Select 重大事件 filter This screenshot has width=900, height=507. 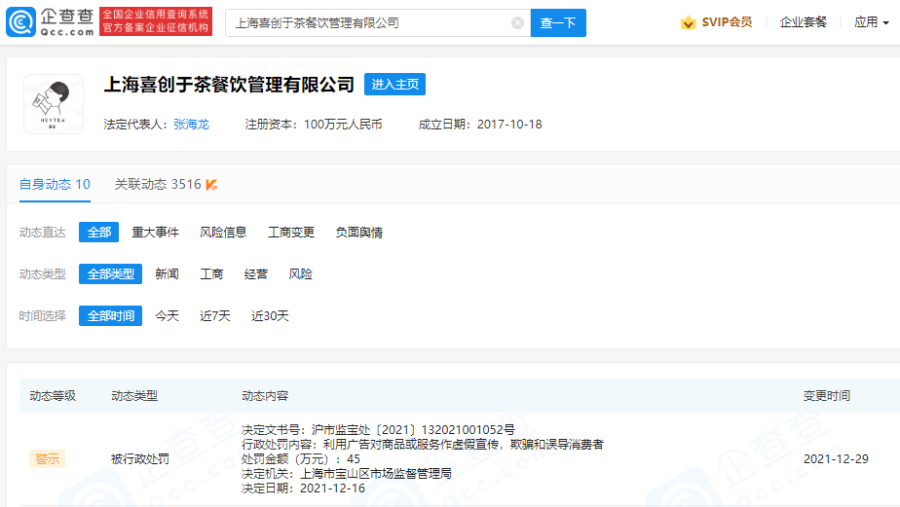(155, 232)
